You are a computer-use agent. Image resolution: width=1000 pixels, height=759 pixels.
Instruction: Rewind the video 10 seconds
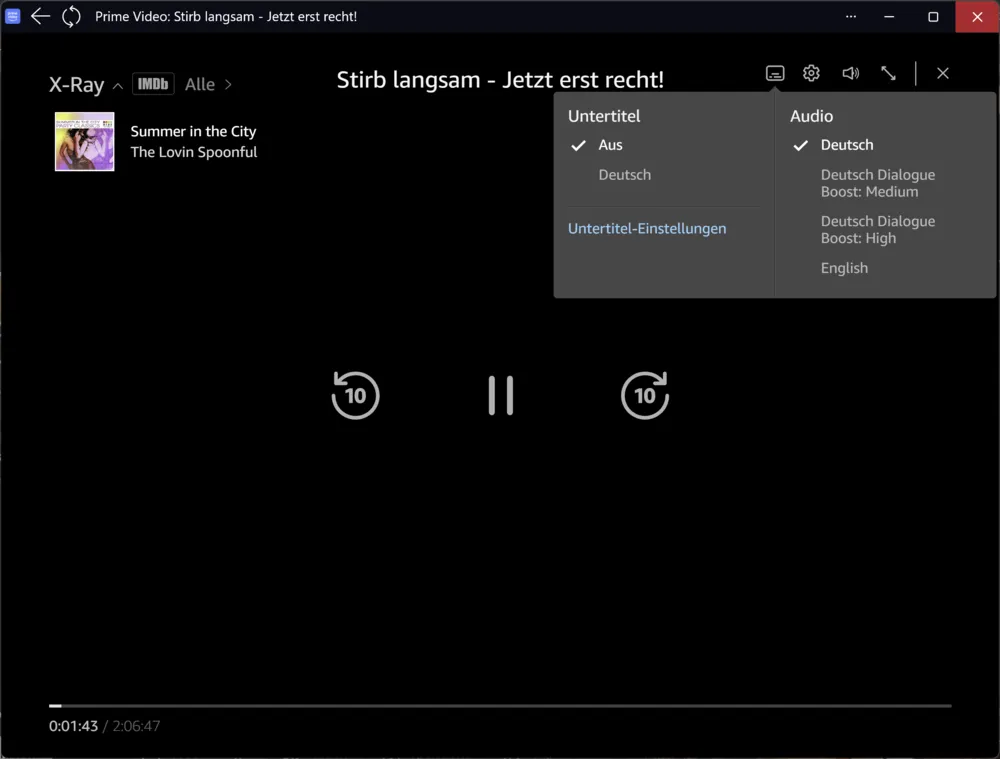(x=355, y=395)
